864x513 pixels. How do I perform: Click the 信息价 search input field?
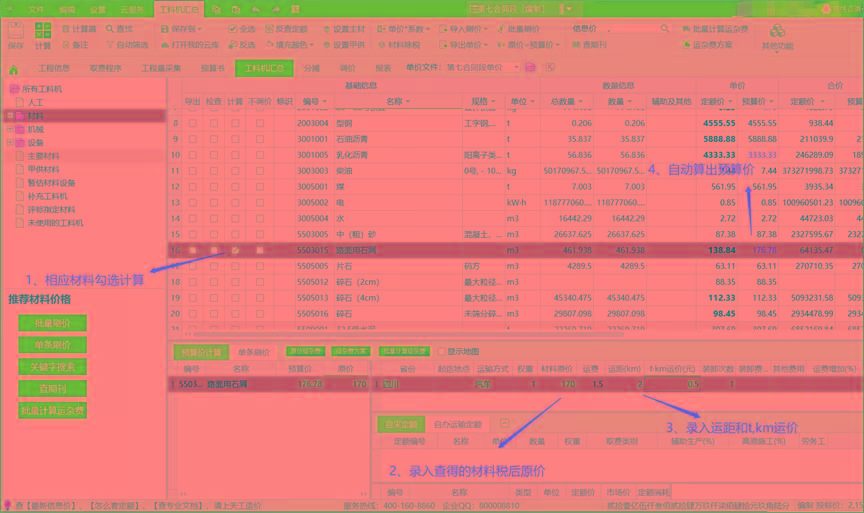point(631,29)
